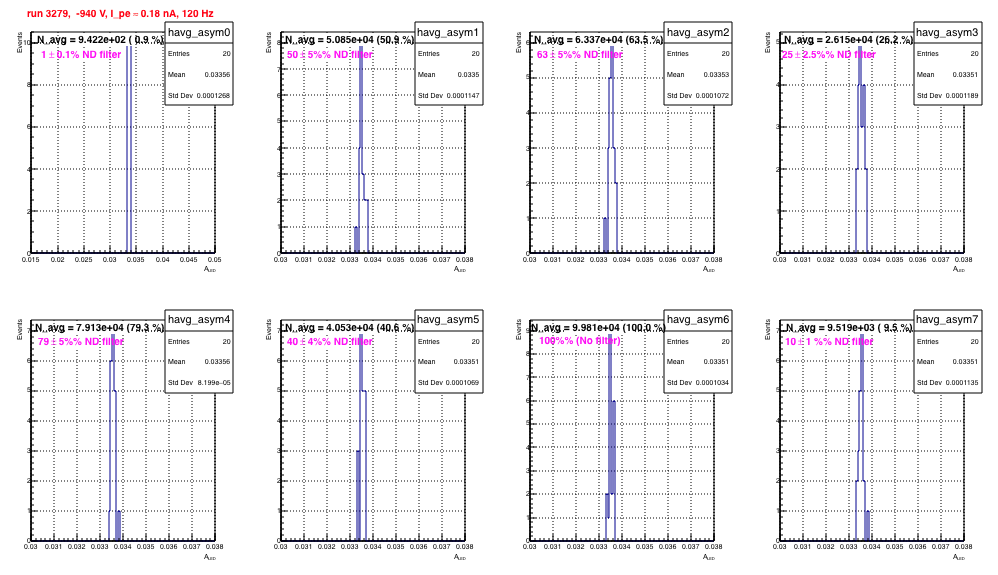Click Mean 0.03351 in havg_asym3 stats
The height and width of the screenshot is (575, 998).
click(x=948, y=75)
